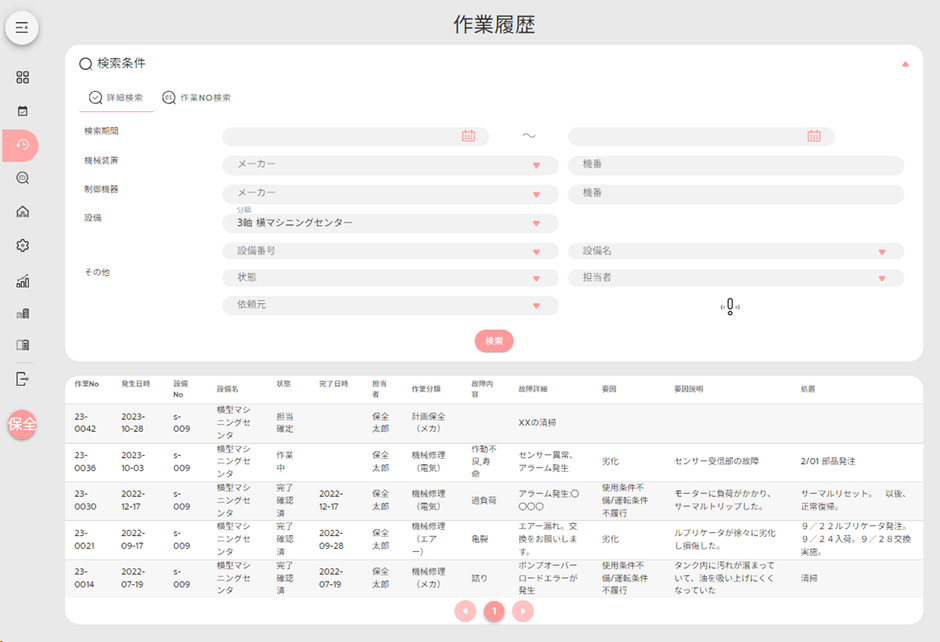Click the calendar check icon in sidebar
This screenshot has height=642, width=940.
click(x=22, y=111)
